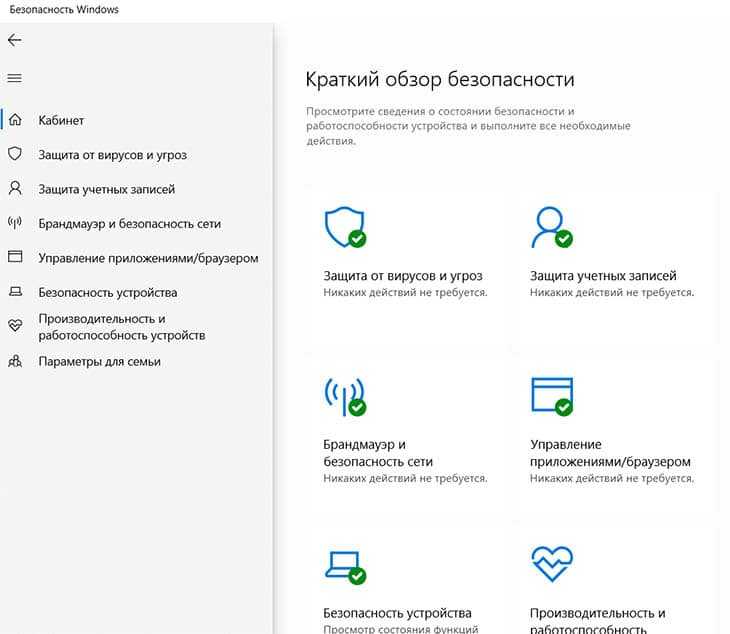
Task: Click the home icon beside Кабинет
Action: pos(15,120)
